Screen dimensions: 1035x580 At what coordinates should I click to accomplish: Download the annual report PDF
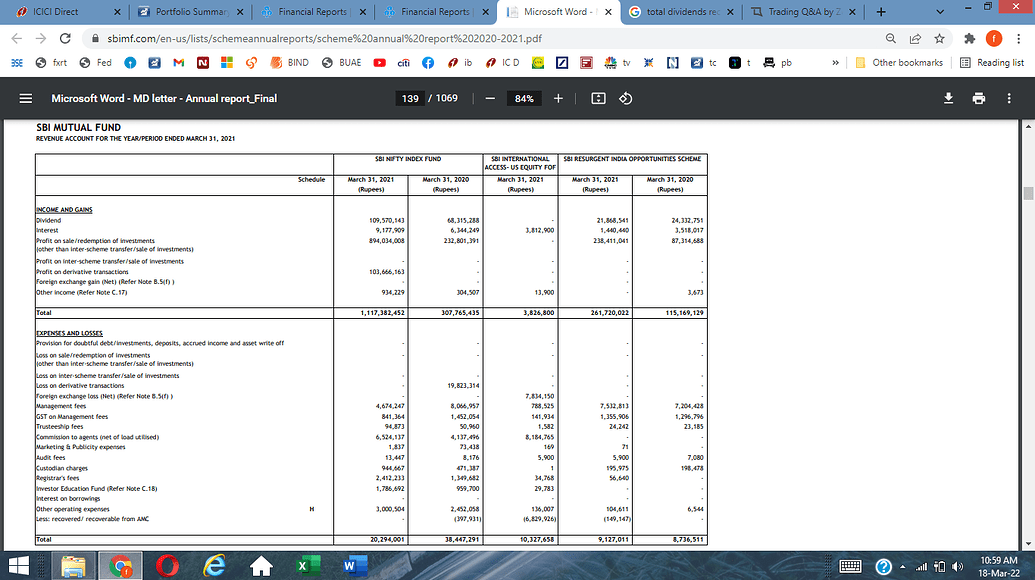[948, 98]
